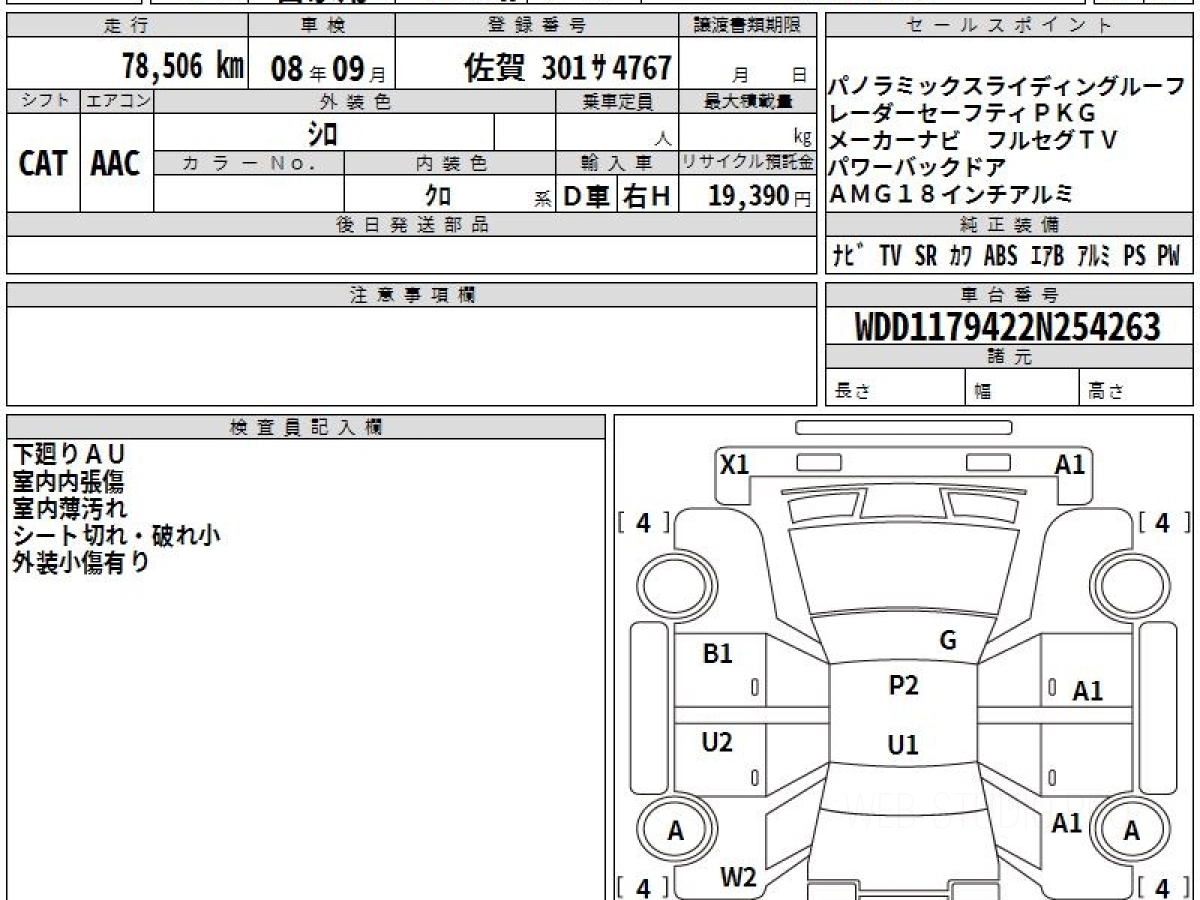Click the W2 mark on rear fender
Image resolution: width=1200 pixels, height=900 pixels.
coord(739,878)
